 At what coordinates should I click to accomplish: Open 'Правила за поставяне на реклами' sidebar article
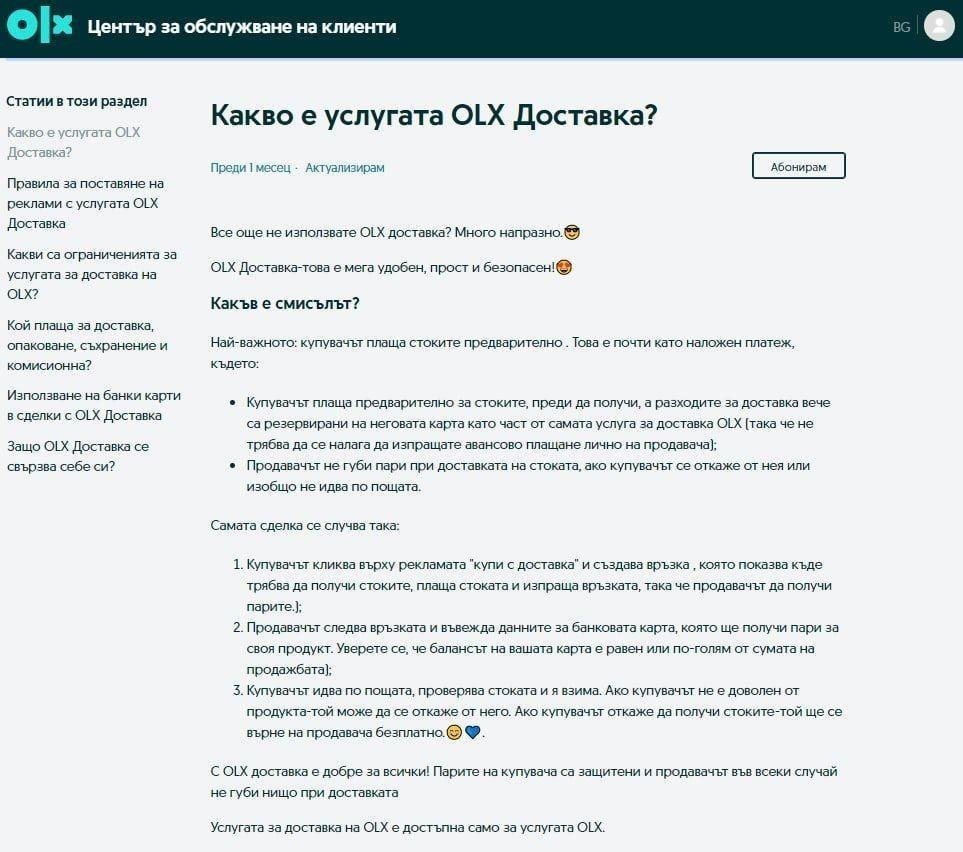coord(85,203)
